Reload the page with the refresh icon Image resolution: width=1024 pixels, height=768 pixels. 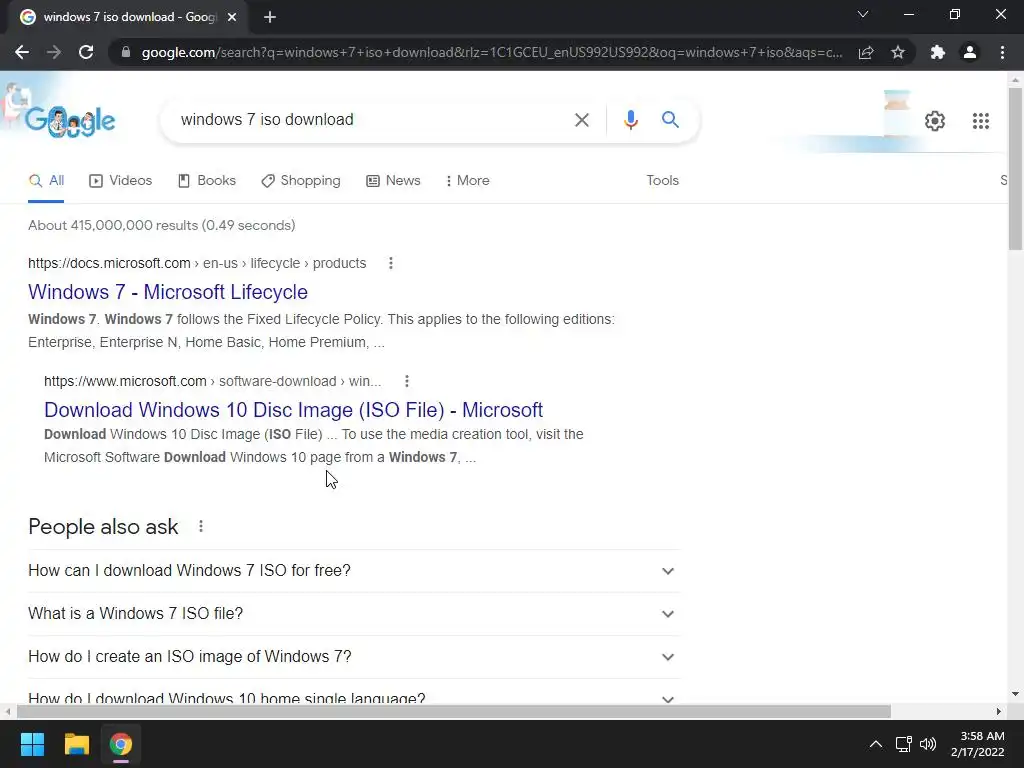pos(86,52)
